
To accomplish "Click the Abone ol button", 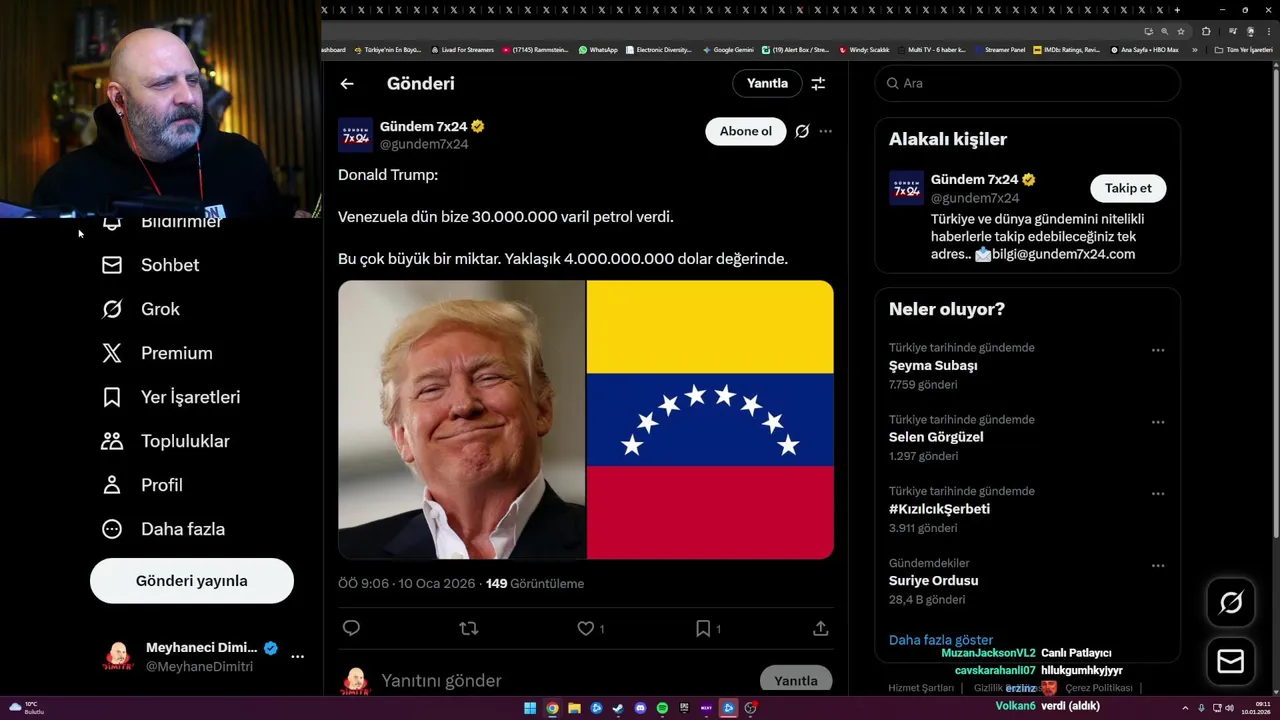I will pos(746,131).
